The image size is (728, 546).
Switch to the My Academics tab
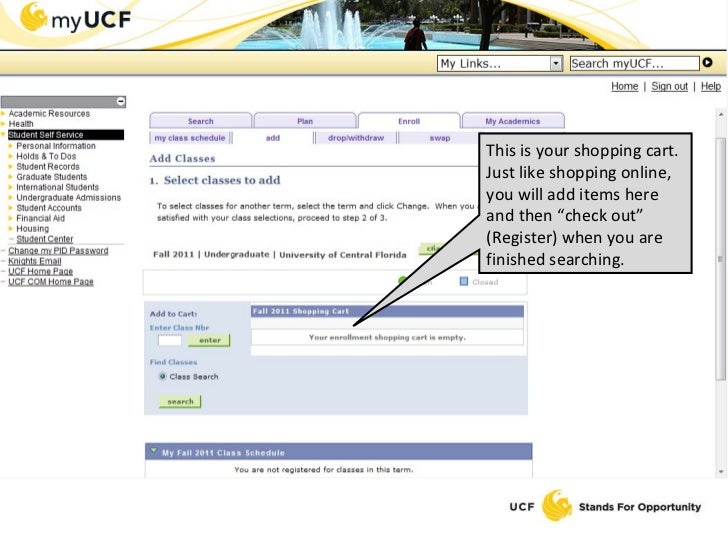pyautogui.click(x=513, y=121)
